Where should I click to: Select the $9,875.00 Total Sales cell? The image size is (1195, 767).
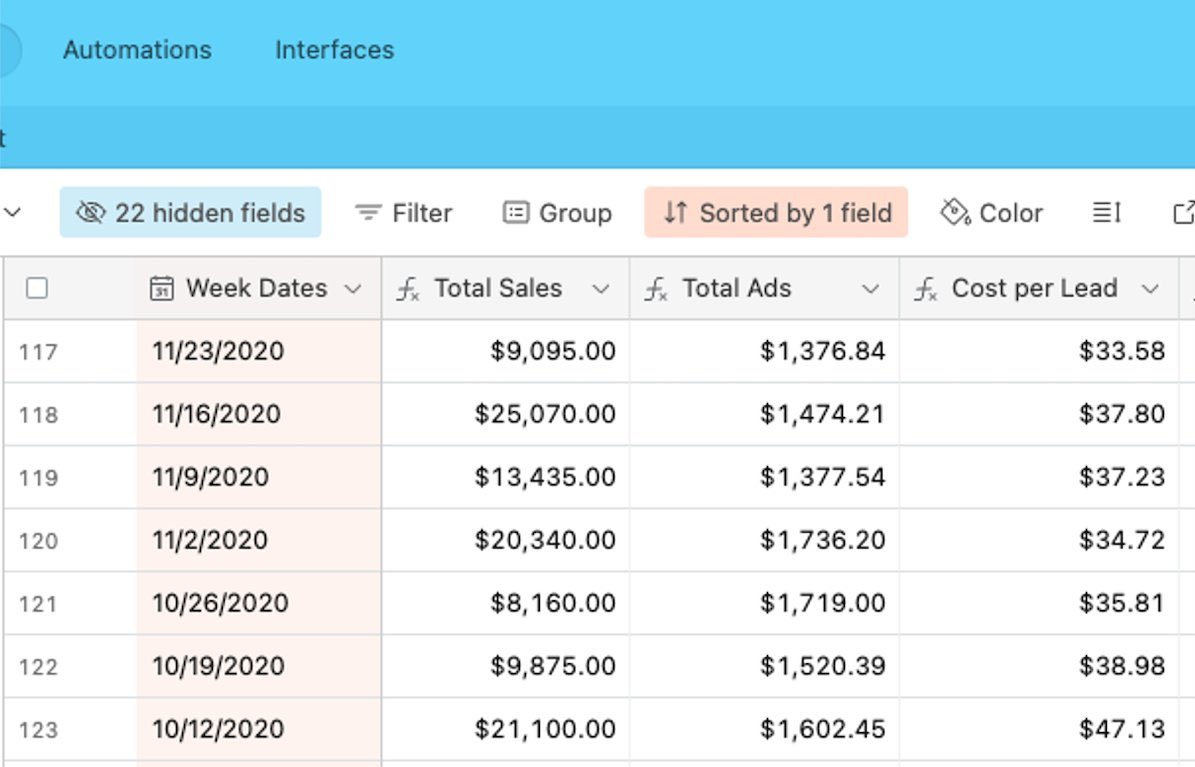[506, 666]
